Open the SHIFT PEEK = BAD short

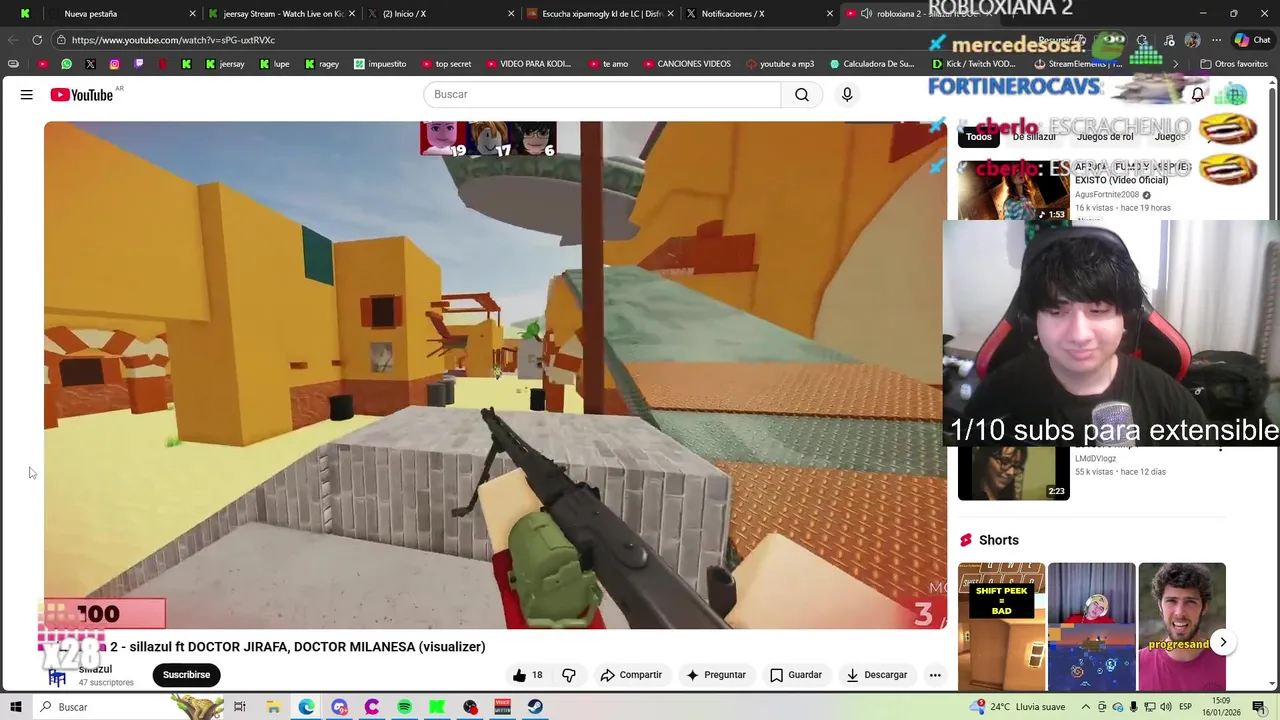tap(1001, 627)
